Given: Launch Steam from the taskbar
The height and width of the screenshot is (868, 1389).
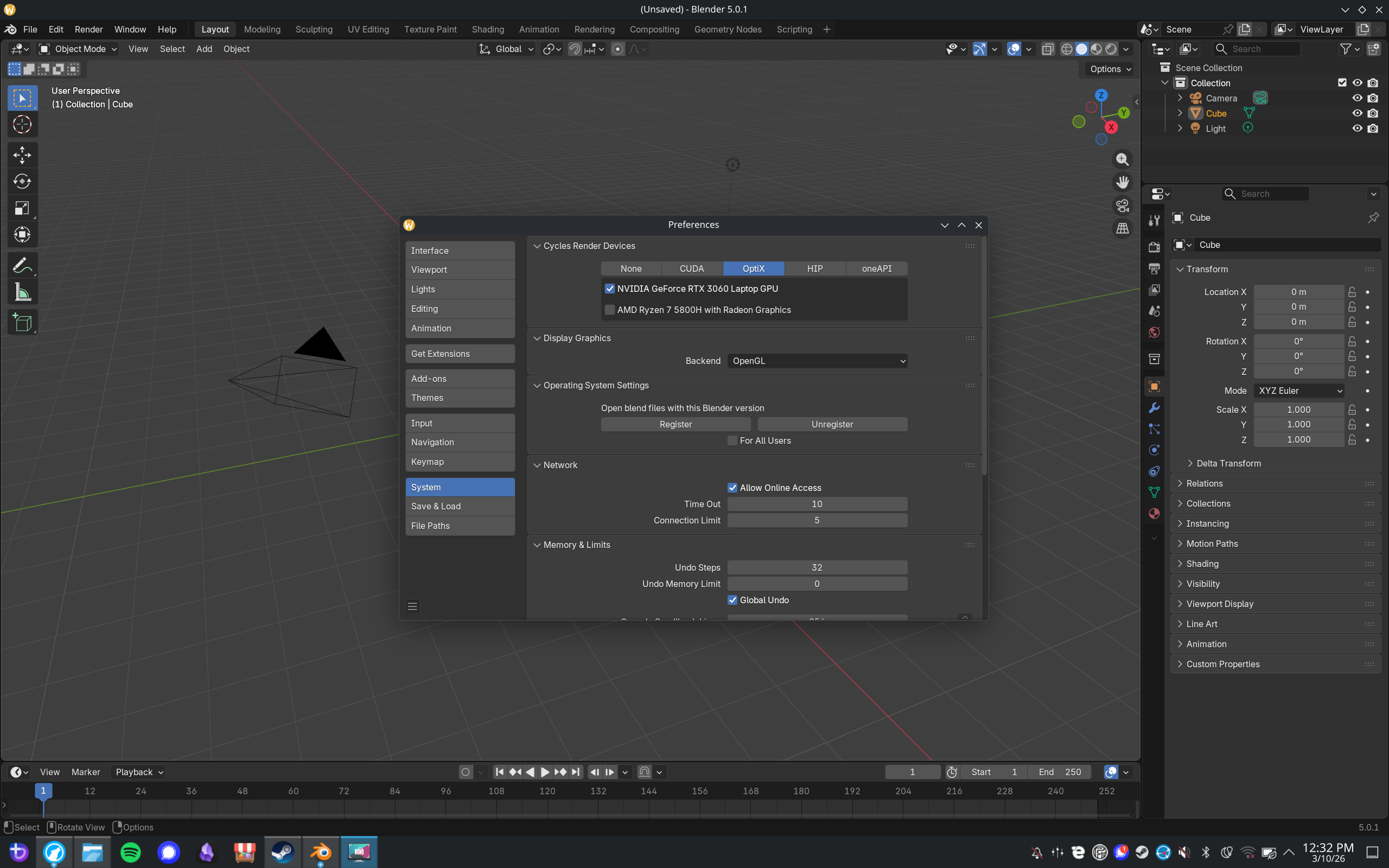Looking at the screenshot, I should [x=282, y=852].
